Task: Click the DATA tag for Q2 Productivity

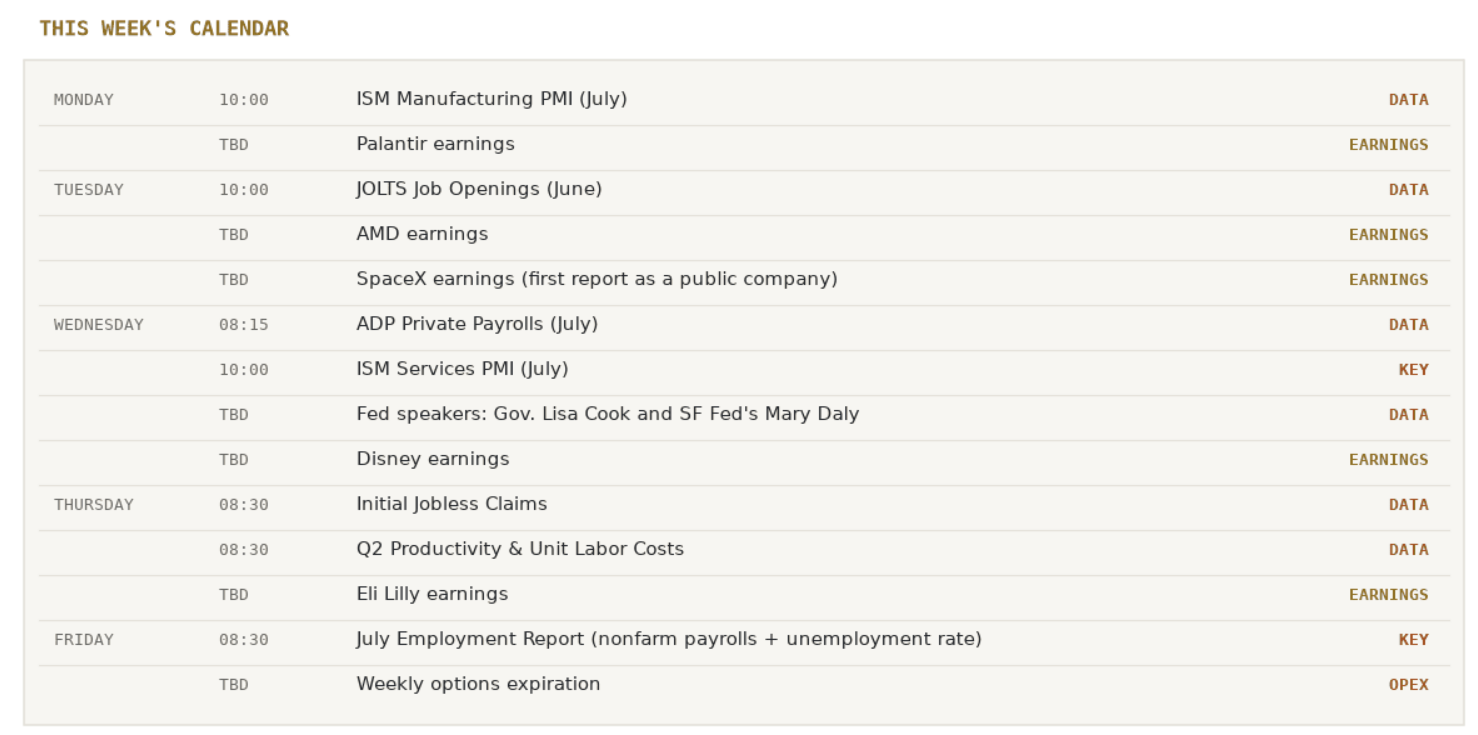Action: 1409,550
